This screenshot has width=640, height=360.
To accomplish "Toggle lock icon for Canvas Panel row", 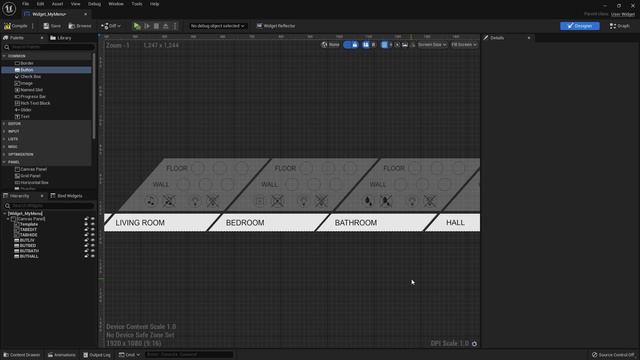I will [86, 219].
